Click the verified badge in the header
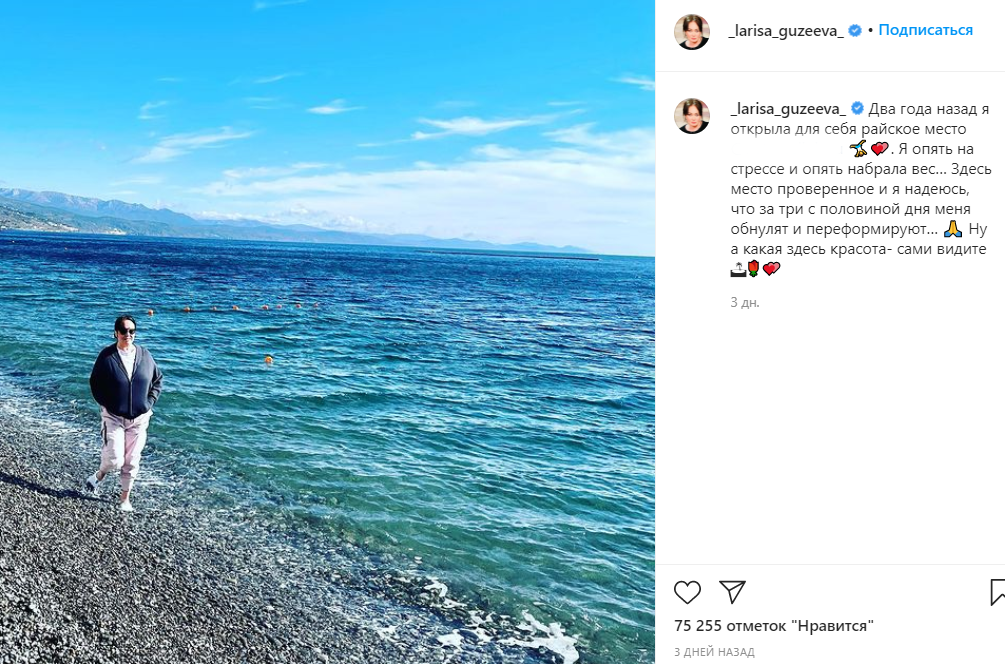 [855, 31]
